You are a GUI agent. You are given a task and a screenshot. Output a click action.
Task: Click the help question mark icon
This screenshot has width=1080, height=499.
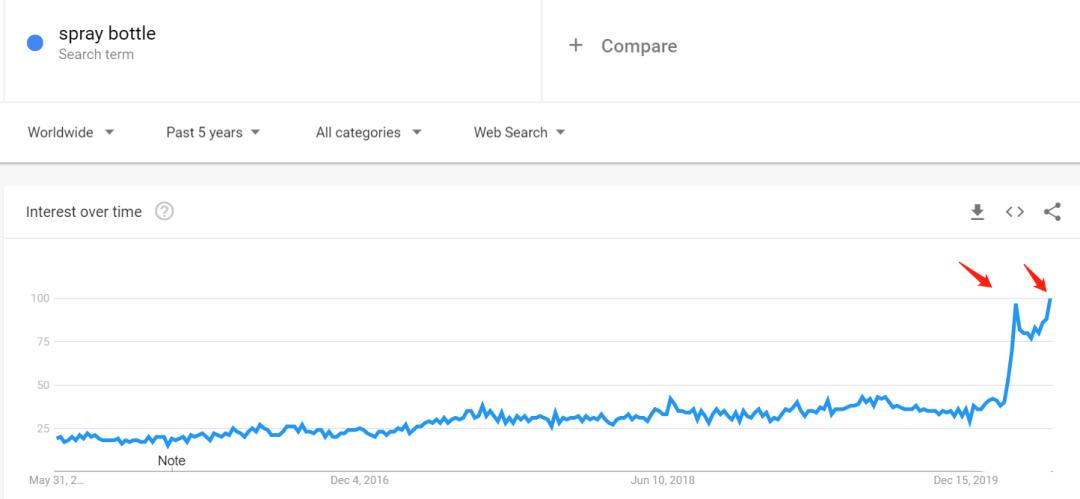pyautogui.click(x=165, y=211)
